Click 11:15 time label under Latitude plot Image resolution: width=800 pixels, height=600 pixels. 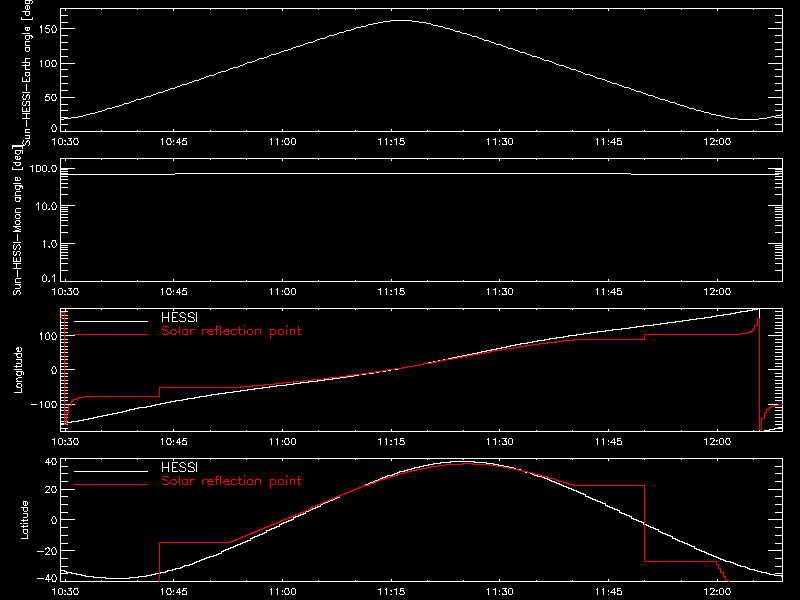(391, 592)
